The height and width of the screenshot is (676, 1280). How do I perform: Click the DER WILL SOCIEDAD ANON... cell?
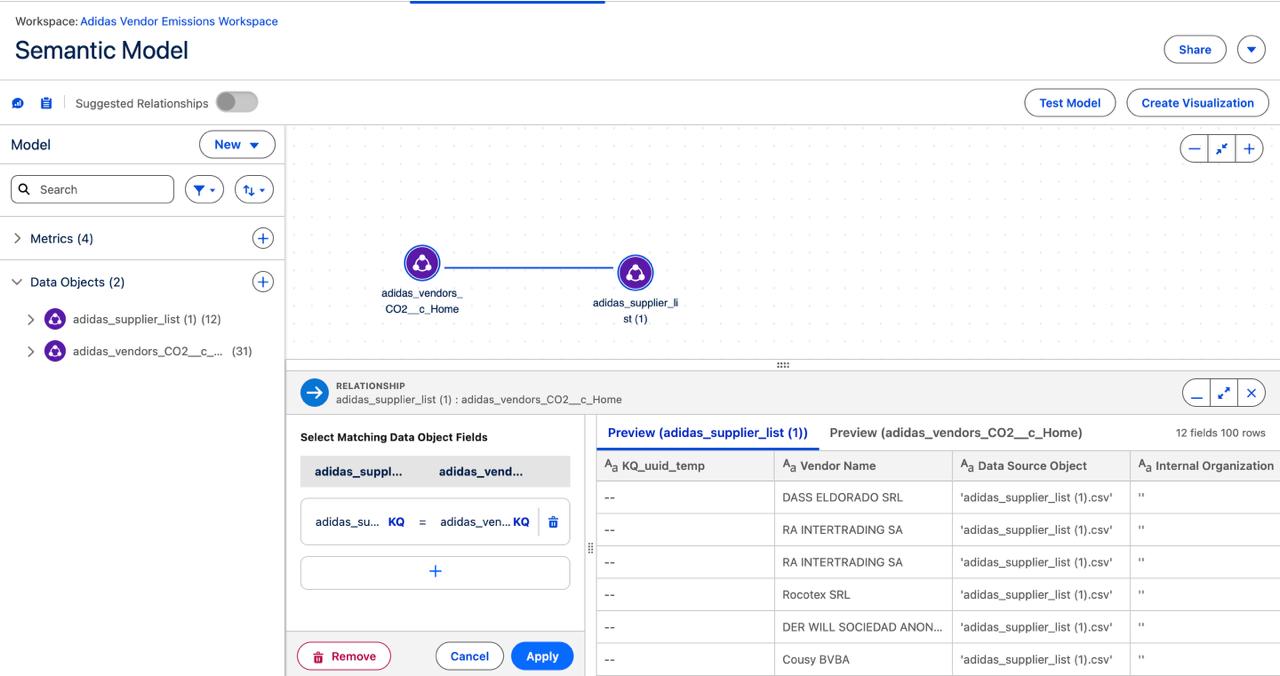tap(863, 627)
